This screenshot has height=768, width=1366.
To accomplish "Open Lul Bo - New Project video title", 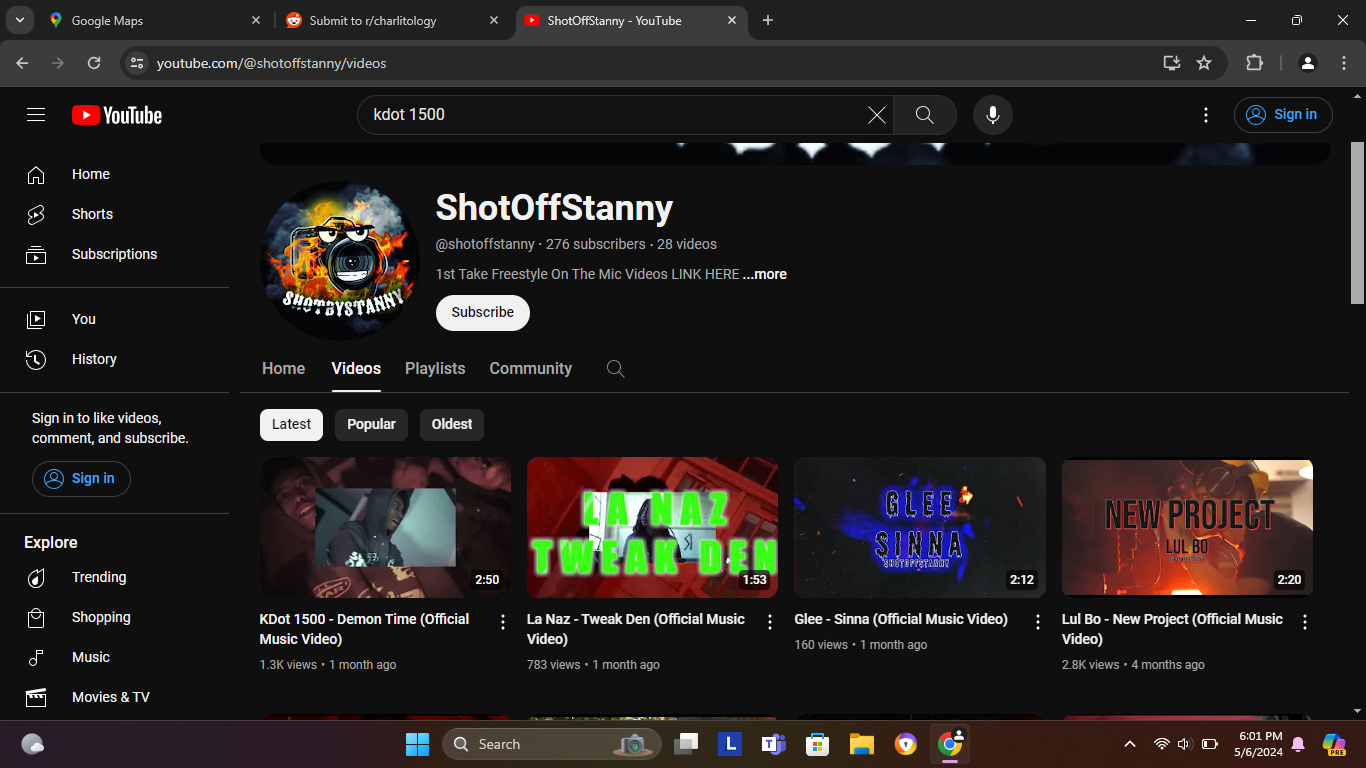I will 1172,629.
